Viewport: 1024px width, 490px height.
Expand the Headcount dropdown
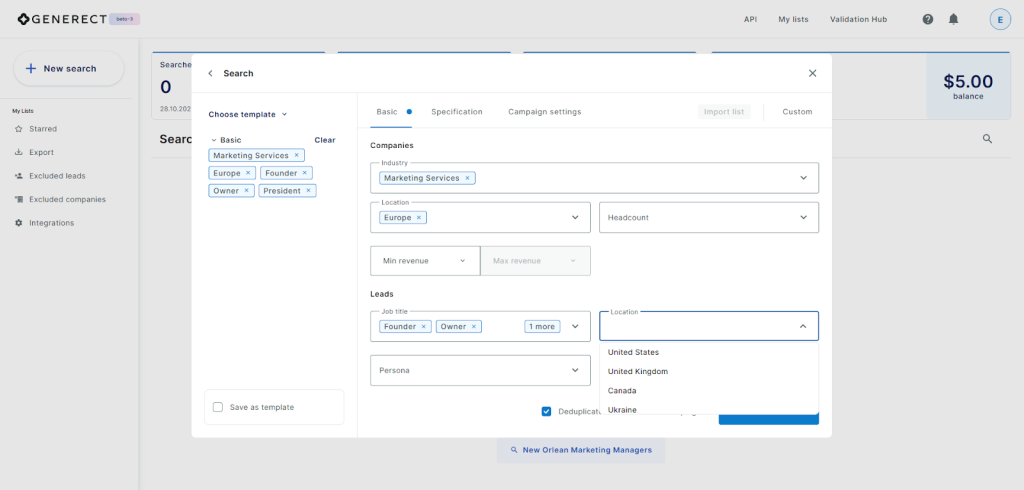coord(708,217)
